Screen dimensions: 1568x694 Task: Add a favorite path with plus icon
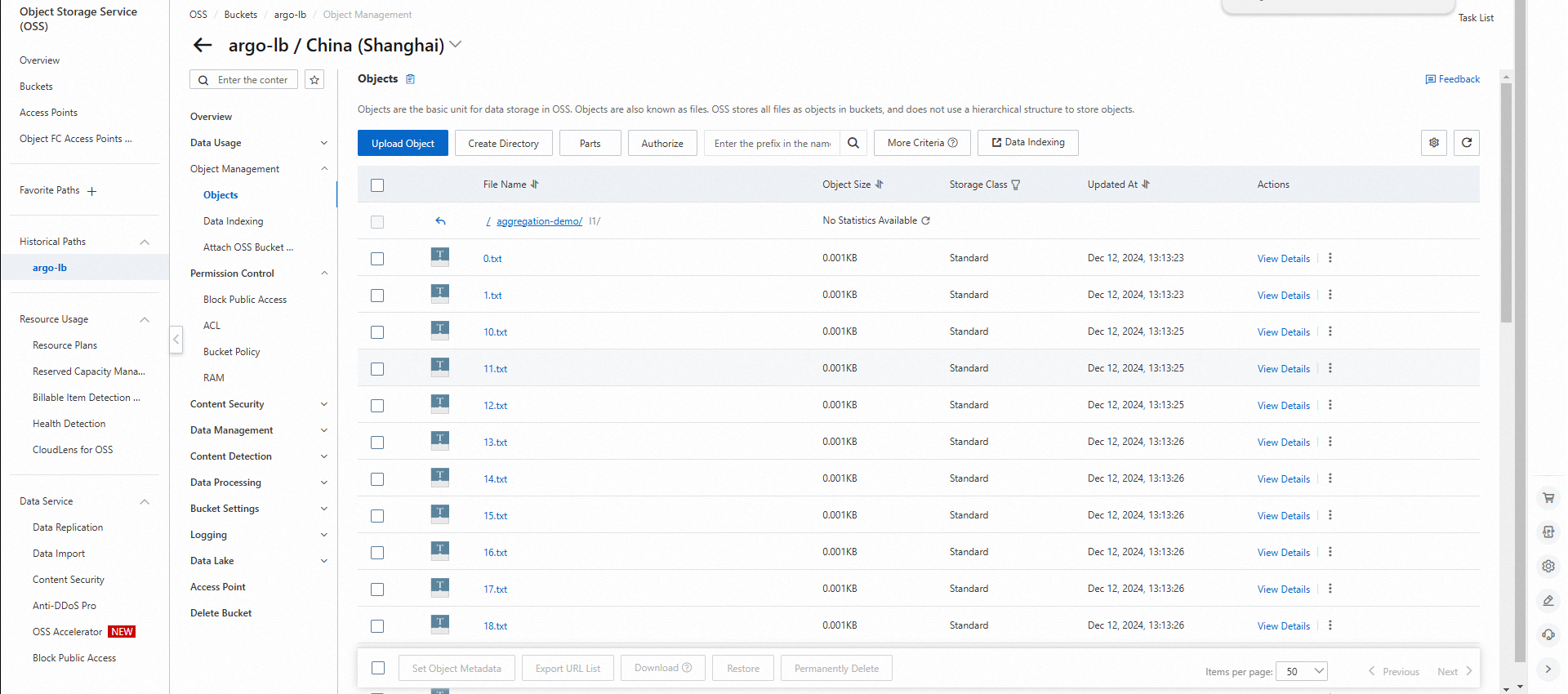click(91, 191)
